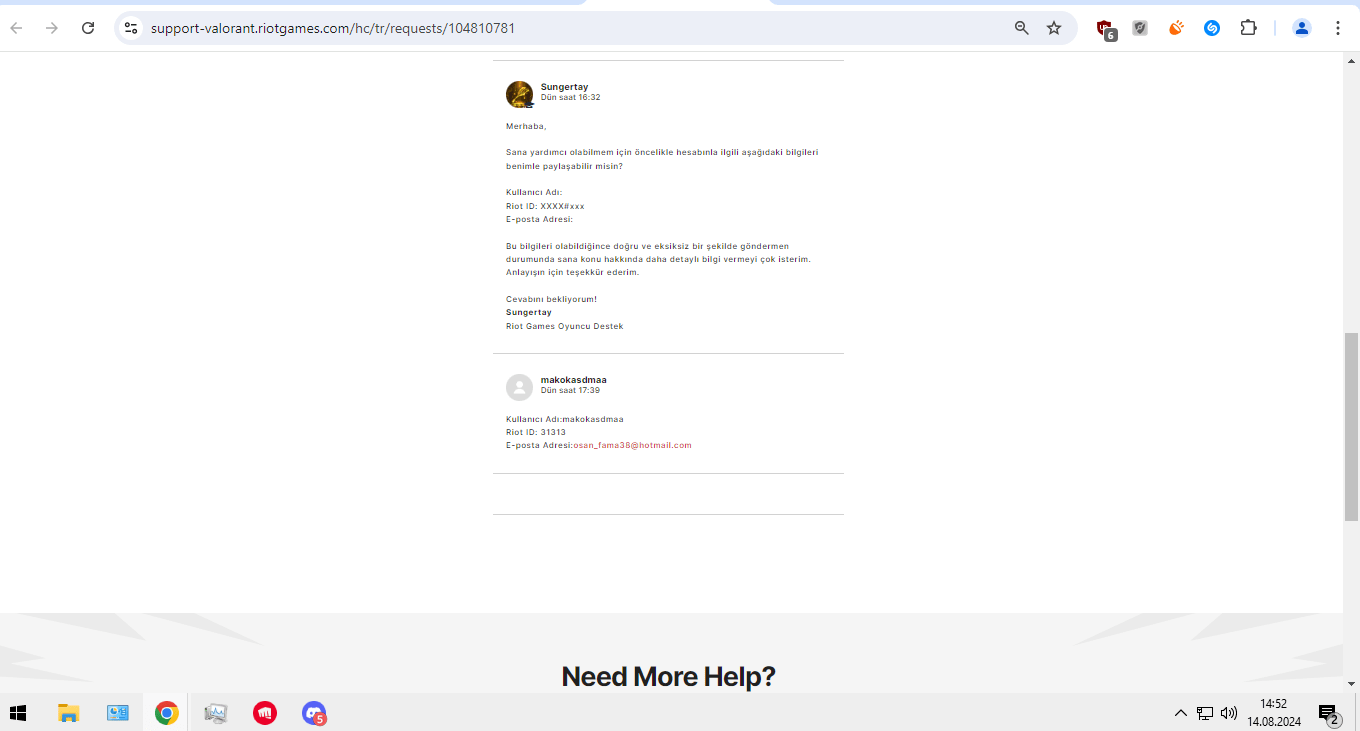Screen dimensions: 1360x731
Task: Open the network status tray icon
Action: coord(1205,713)
